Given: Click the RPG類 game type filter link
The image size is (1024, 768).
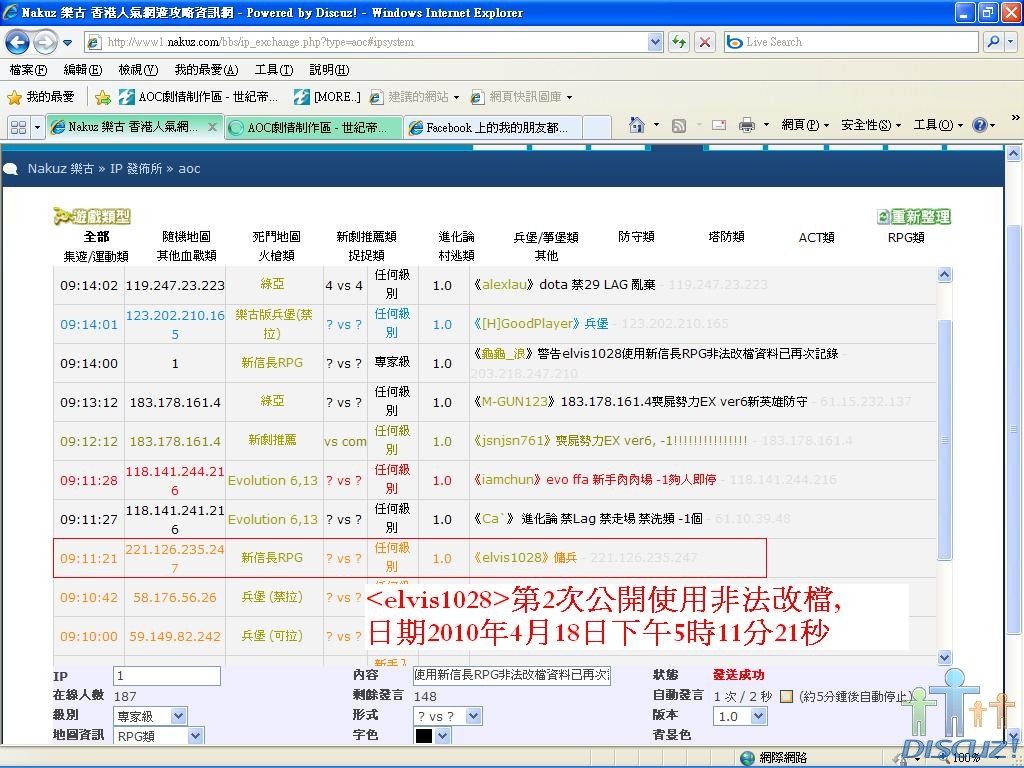Looking at the screenshot, I should [x=905, y=237].
